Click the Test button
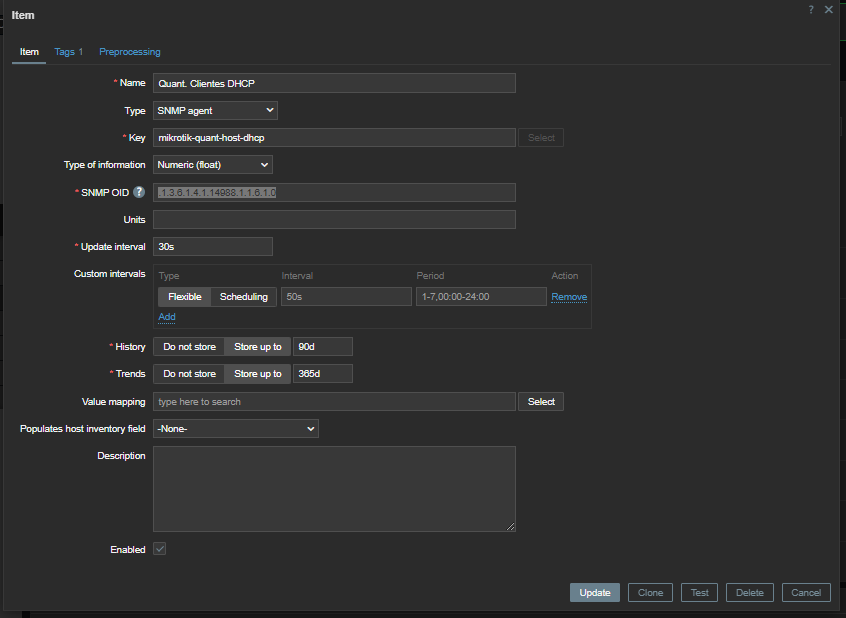 [699, 593]
